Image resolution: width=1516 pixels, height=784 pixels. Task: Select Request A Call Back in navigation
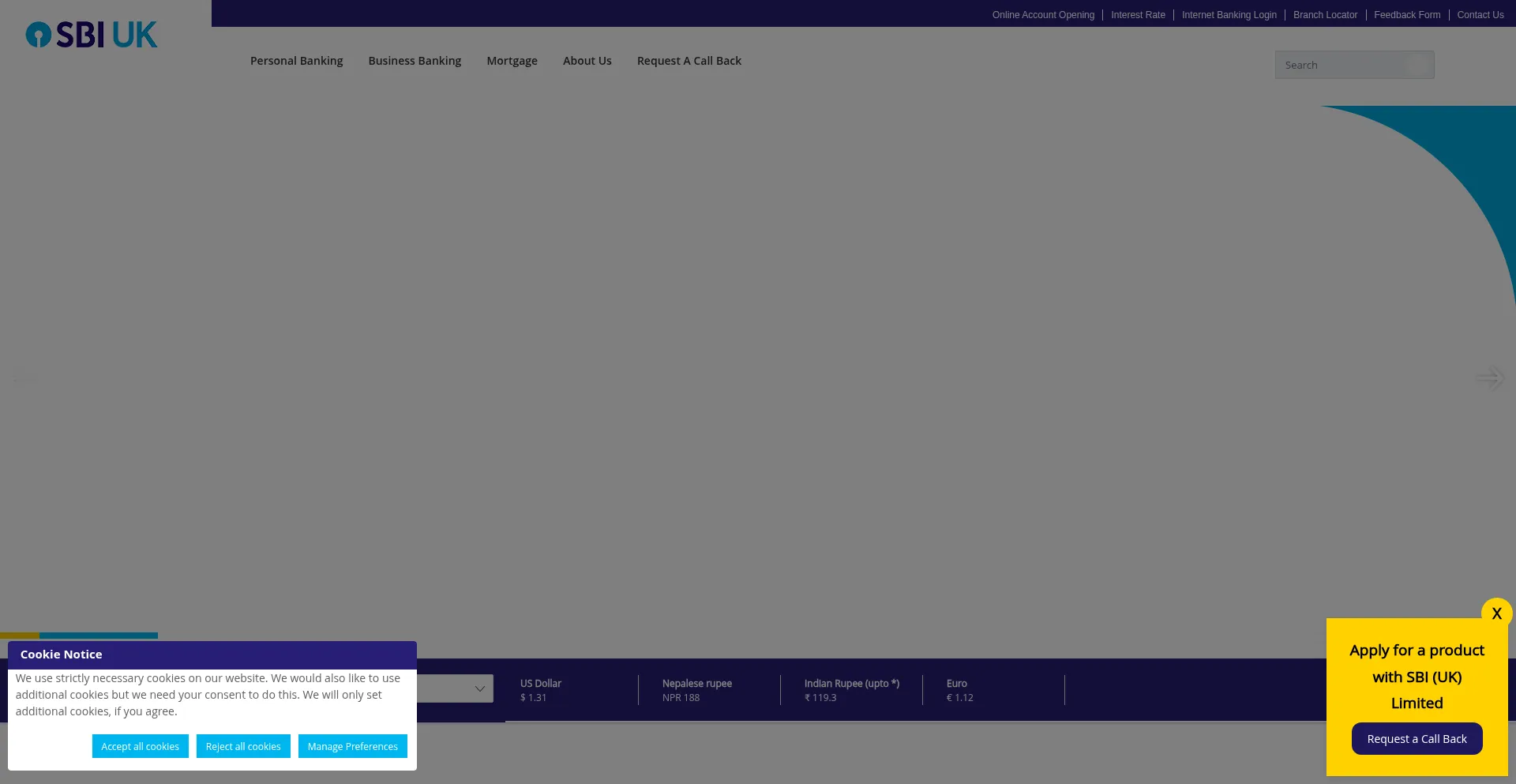[x=689, y=61]
